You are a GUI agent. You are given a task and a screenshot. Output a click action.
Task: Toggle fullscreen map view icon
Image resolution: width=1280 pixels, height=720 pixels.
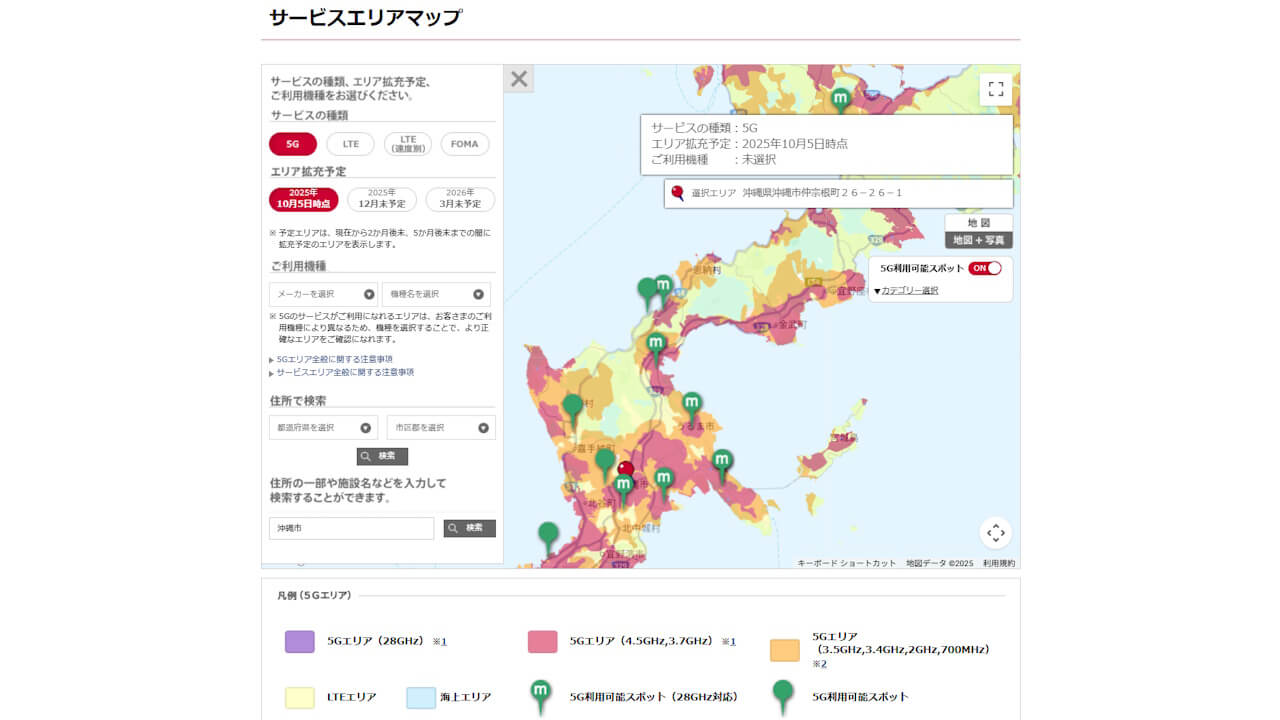point(995,89)
